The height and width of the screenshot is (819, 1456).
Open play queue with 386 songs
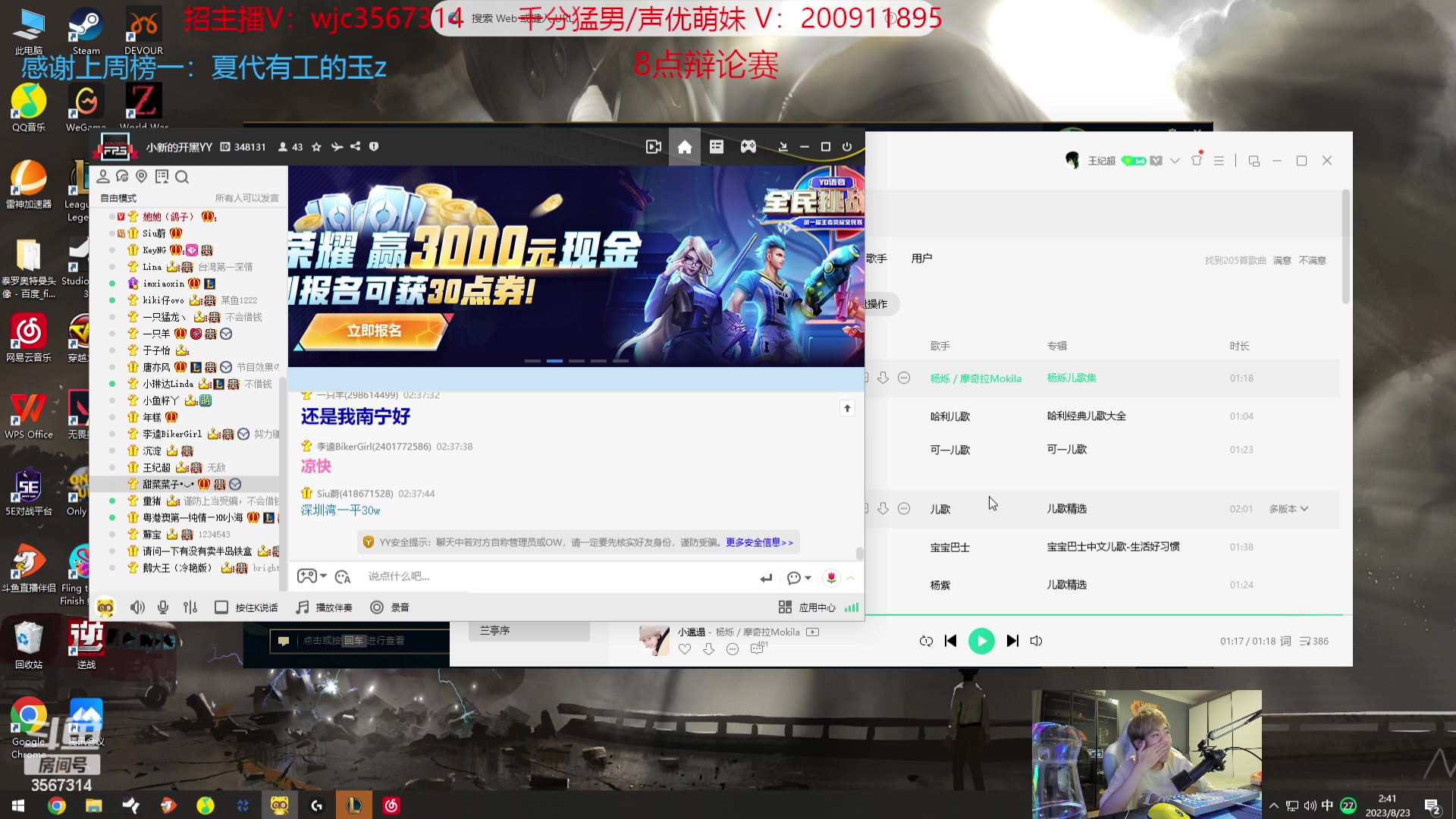(1313, 641)
